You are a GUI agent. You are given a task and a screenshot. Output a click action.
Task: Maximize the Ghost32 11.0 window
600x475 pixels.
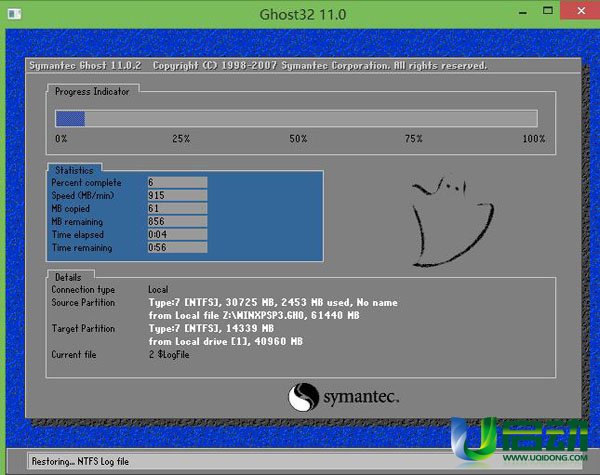point(548,11)
